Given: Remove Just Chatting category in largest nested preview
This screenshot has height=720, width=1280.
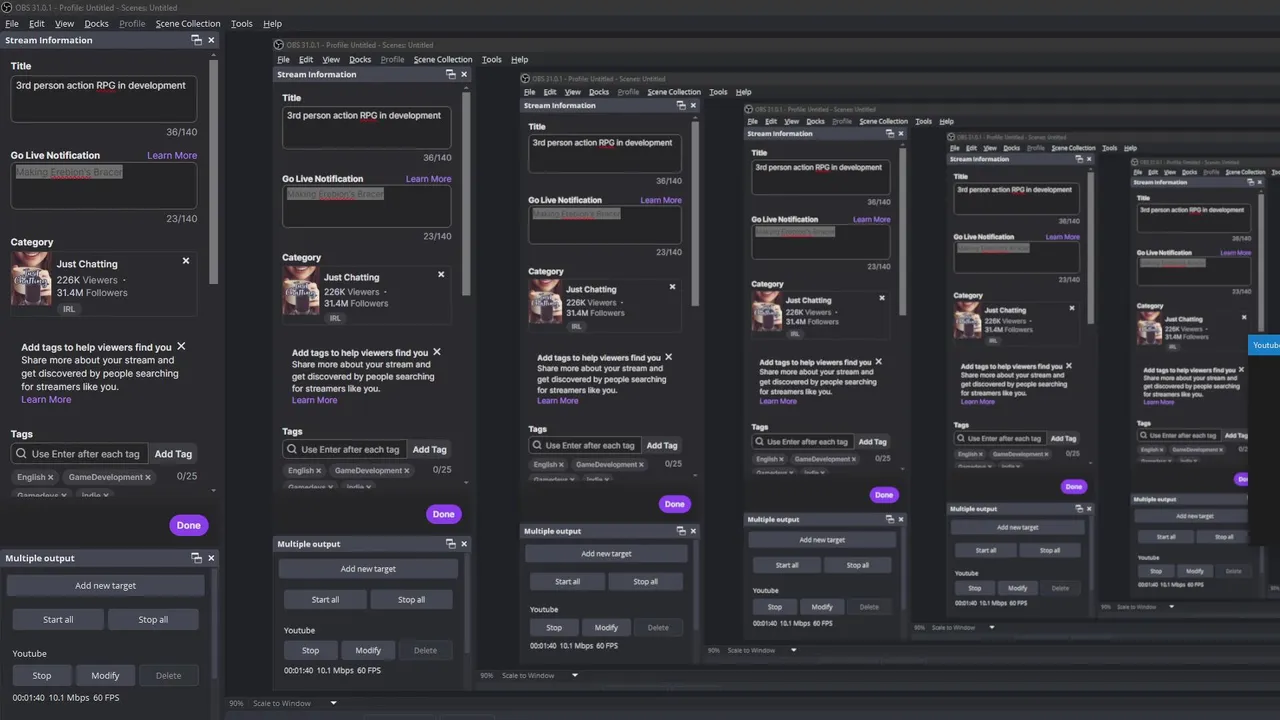Looking at the screenshot, I should pyautogui.click(x=441, y=274).
